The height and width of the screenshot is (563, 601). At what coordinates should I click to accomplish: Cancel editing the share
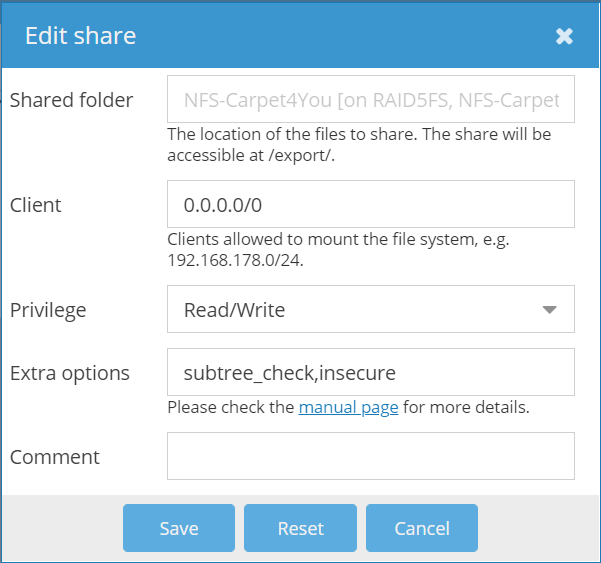click(421, 528)
